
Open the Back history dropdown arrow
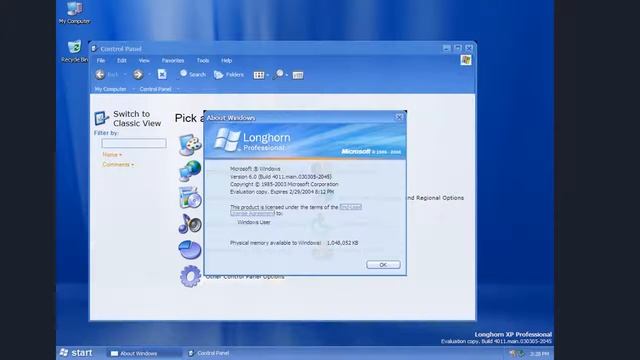(x=125, y=75)
